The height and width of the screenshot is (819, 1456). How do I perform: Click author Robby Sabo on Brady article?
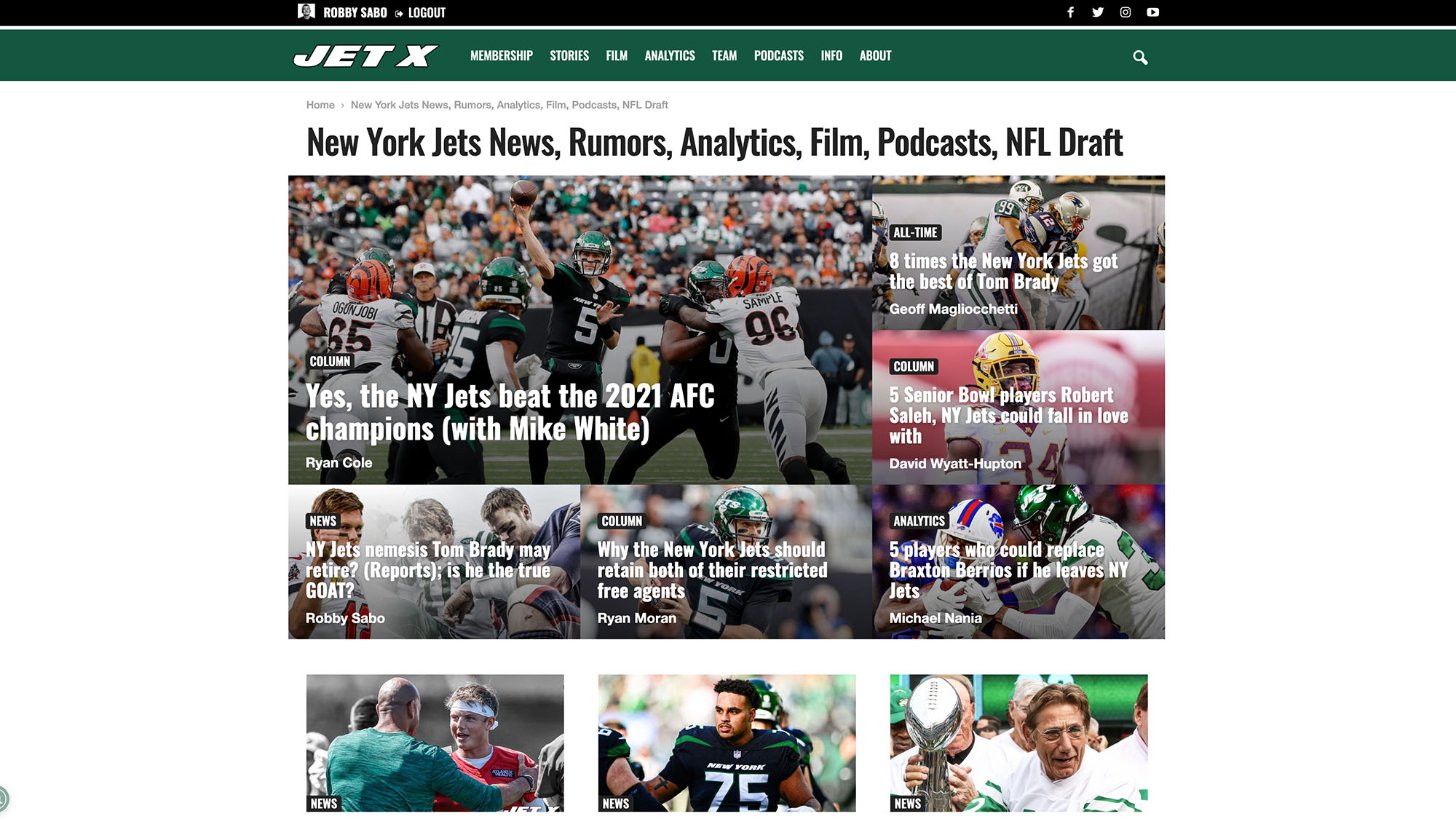pos(345,618)
